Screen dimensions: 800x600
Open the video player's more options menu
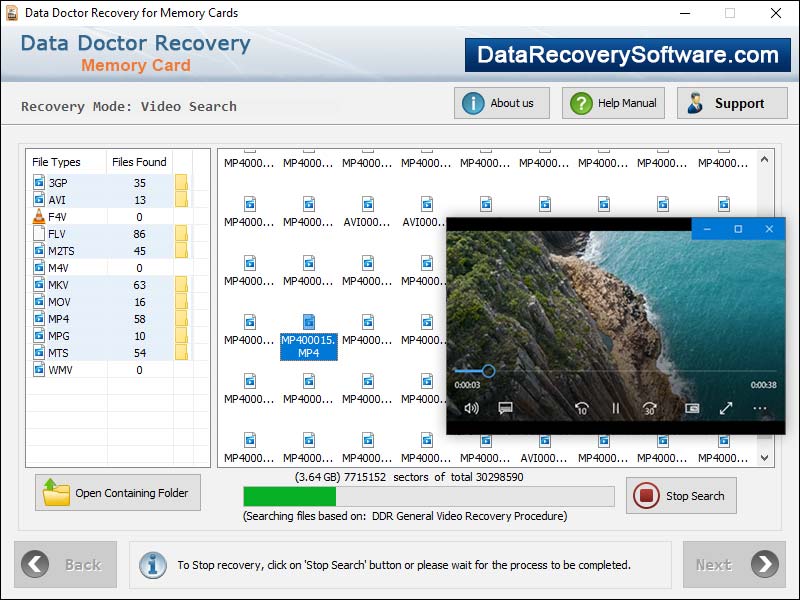pos(758,408)
